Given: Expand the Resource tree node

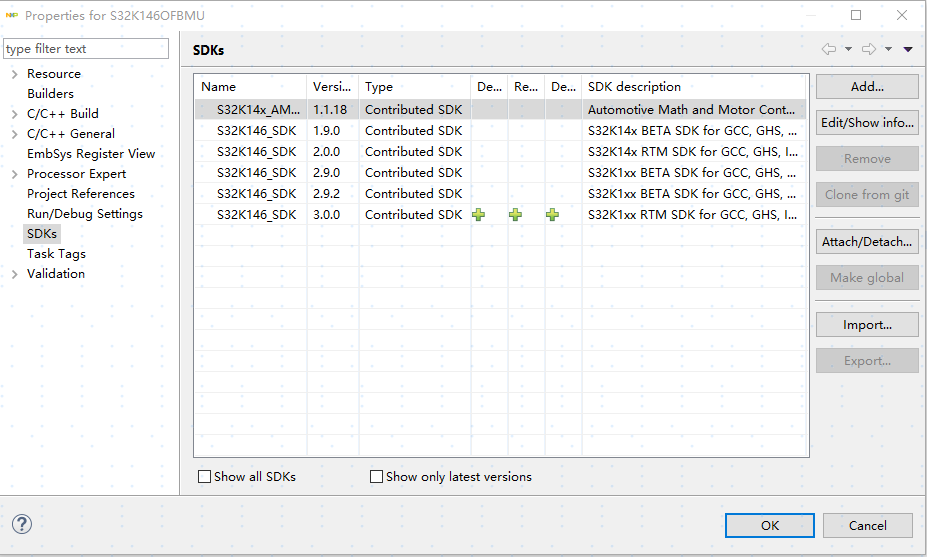Looking at the screenshot, I should 15,74.
